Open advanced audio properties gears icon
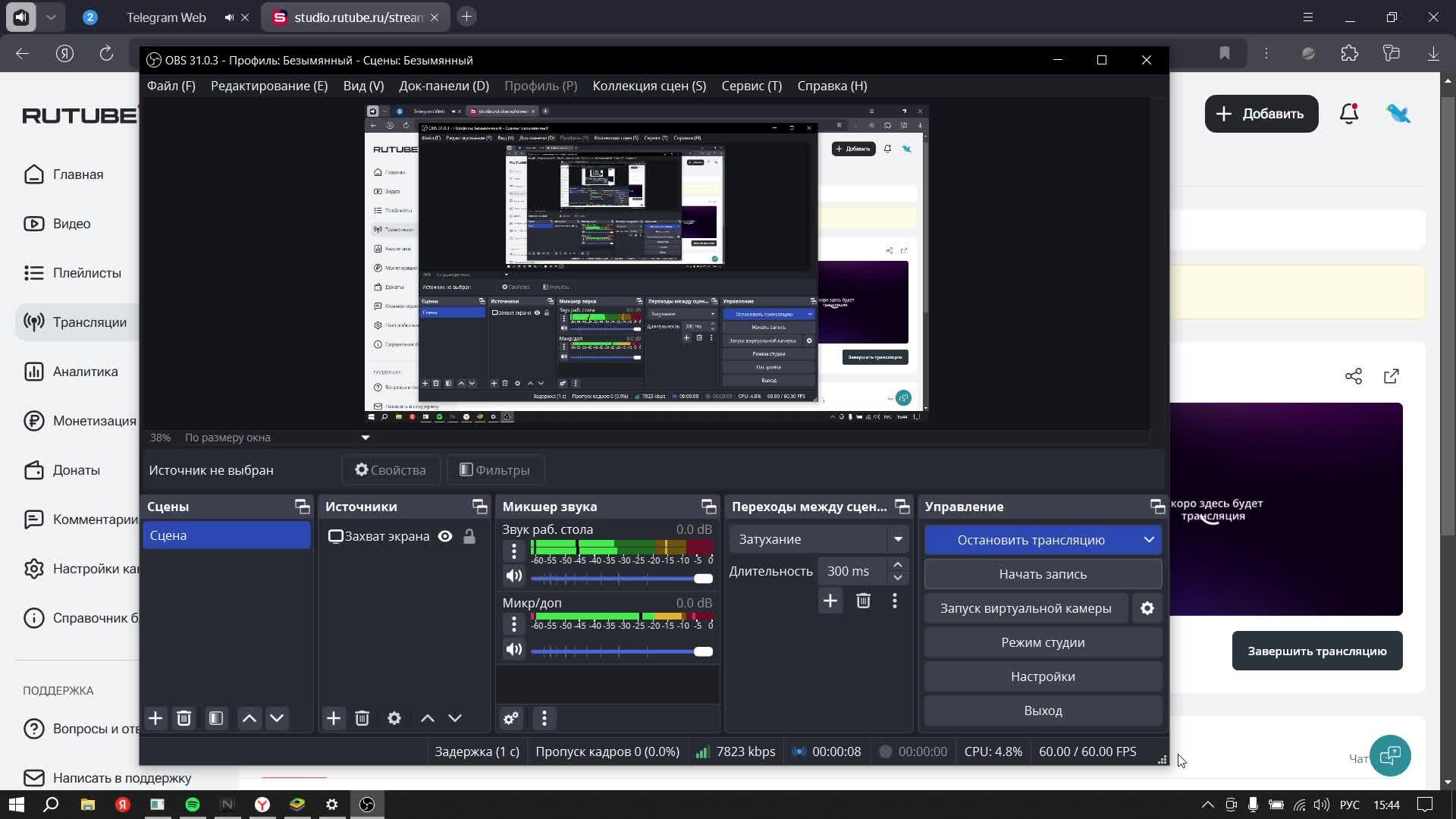The height and width of the screenshot is (819, 1456). [x=511, y=718]
